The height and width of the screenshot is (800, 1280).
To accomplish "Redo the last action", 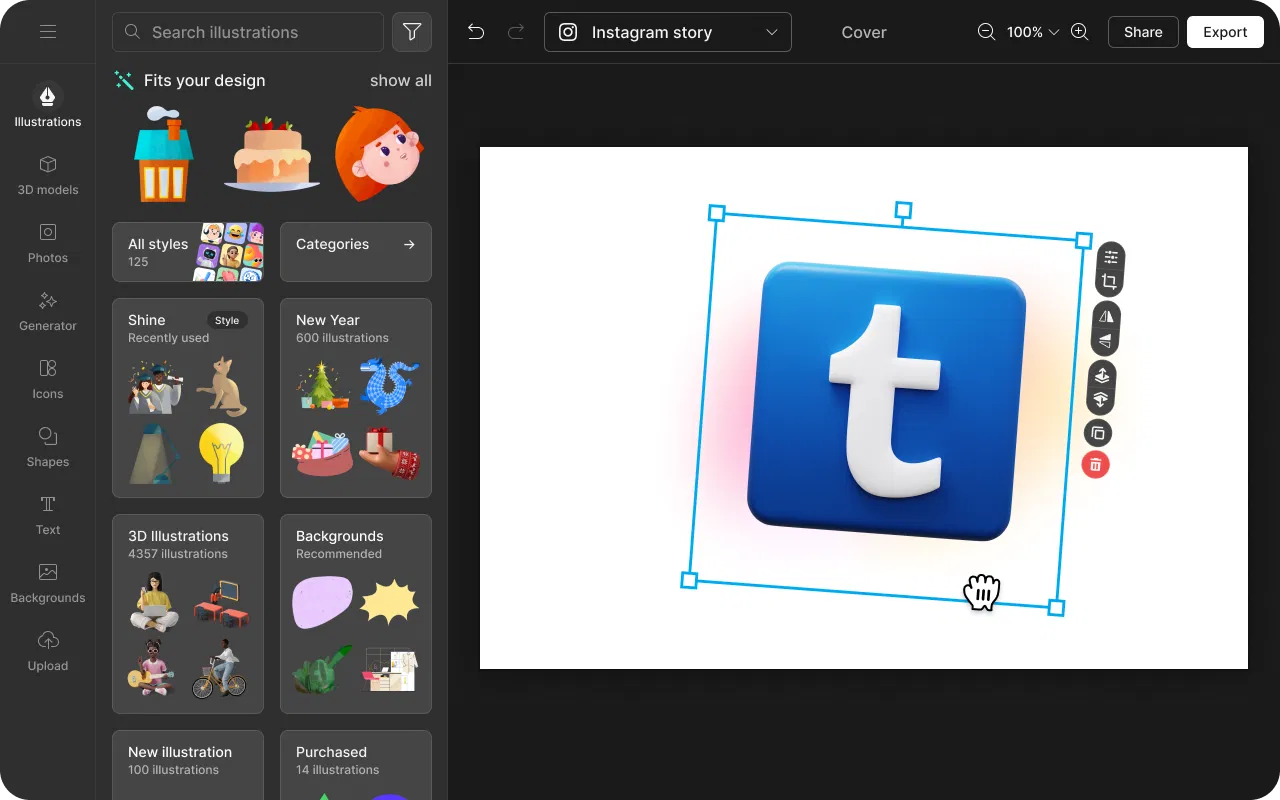I will 516,32.
